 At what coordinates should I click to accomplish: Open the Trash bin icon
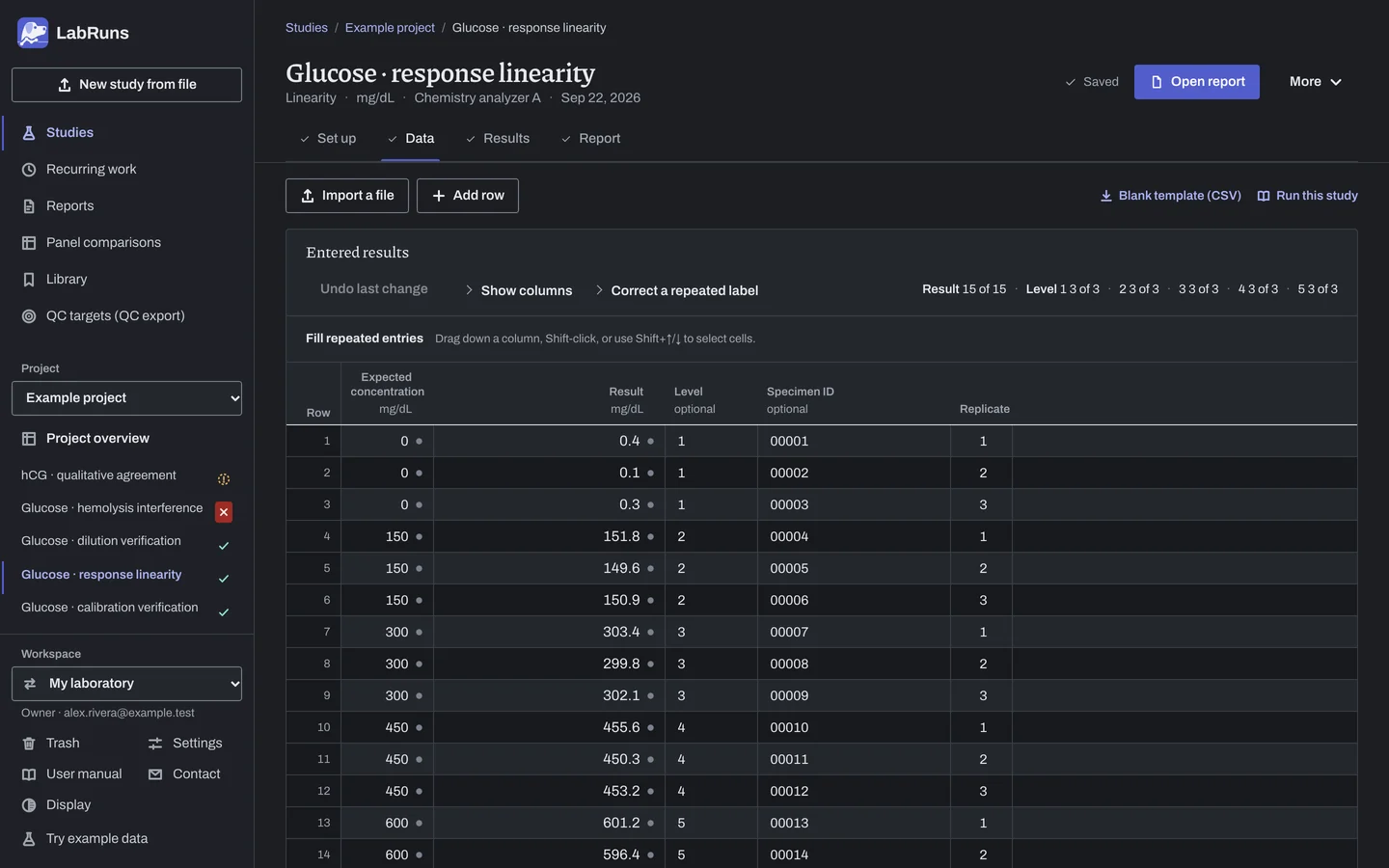pyautogui.click(x=29, y=744)
